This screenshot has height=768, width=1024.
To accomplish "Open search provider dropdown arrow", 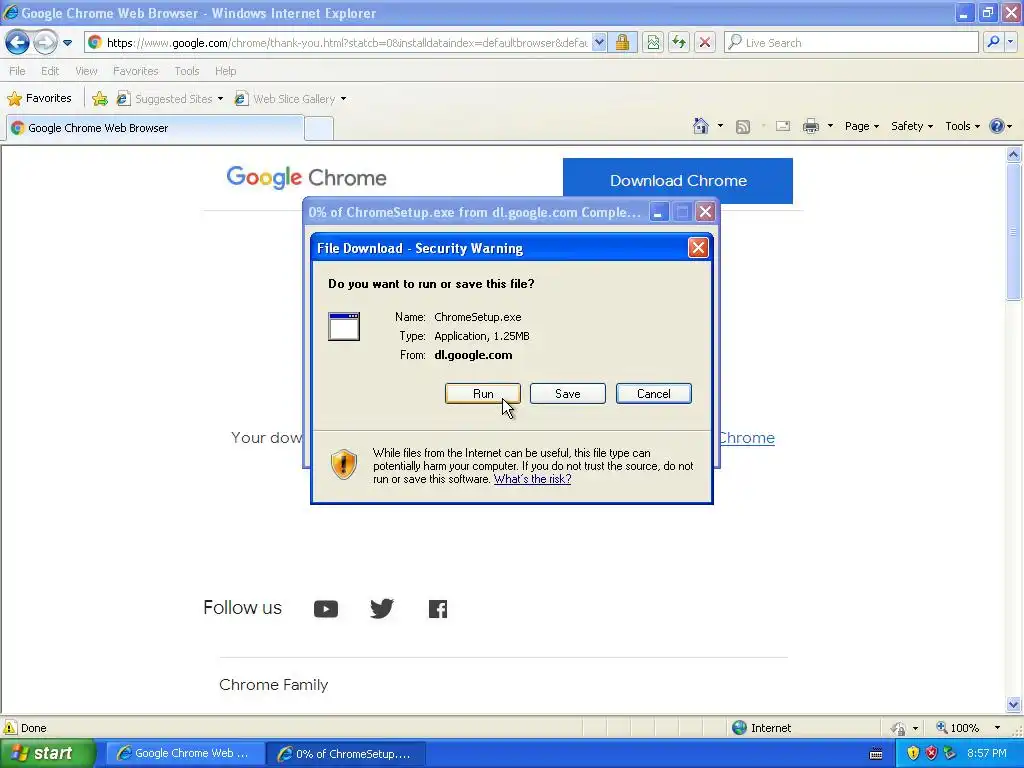I will coord(1010,42).
